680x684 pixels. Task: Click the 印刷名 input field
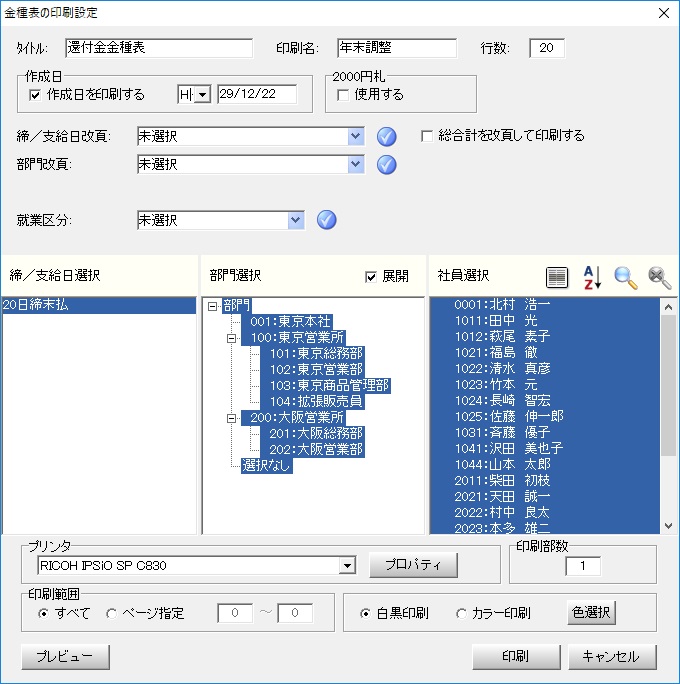tap(397, 48)
